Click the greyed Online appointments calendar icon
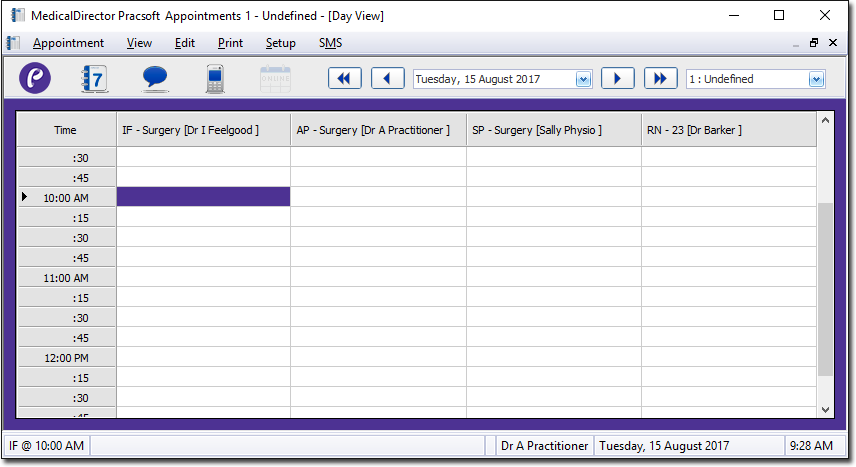 click(x=275, y=79)
